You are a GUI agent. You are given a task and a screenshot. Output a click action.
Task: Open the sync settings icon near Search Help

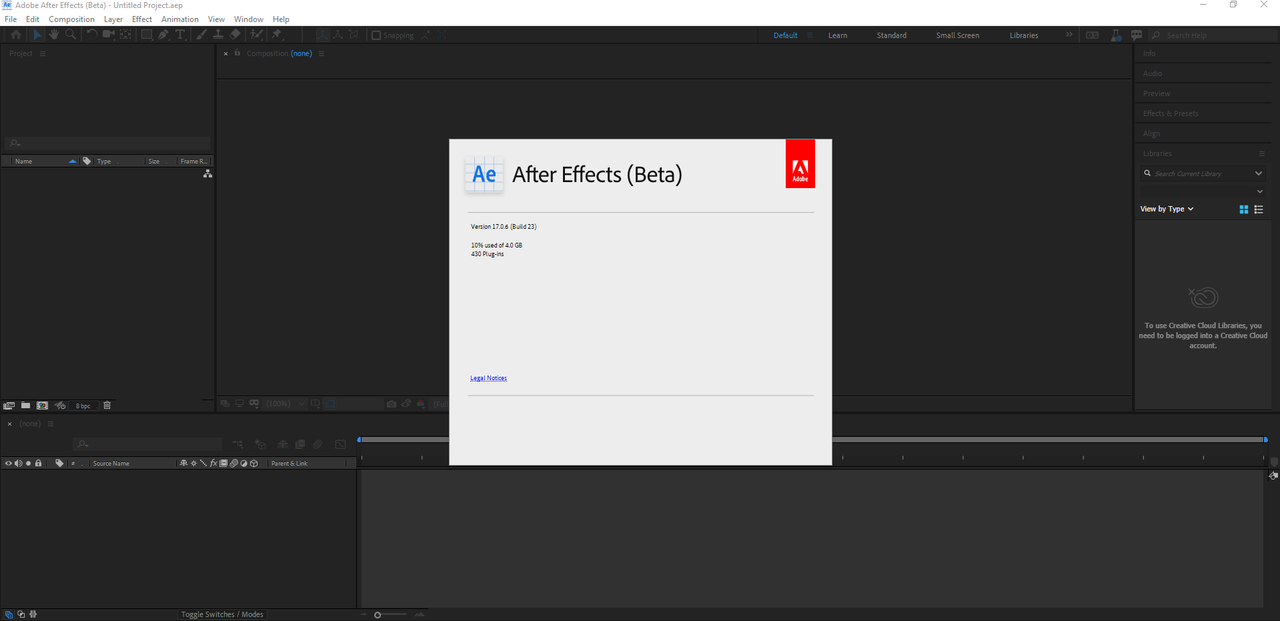pos(1092,35)
